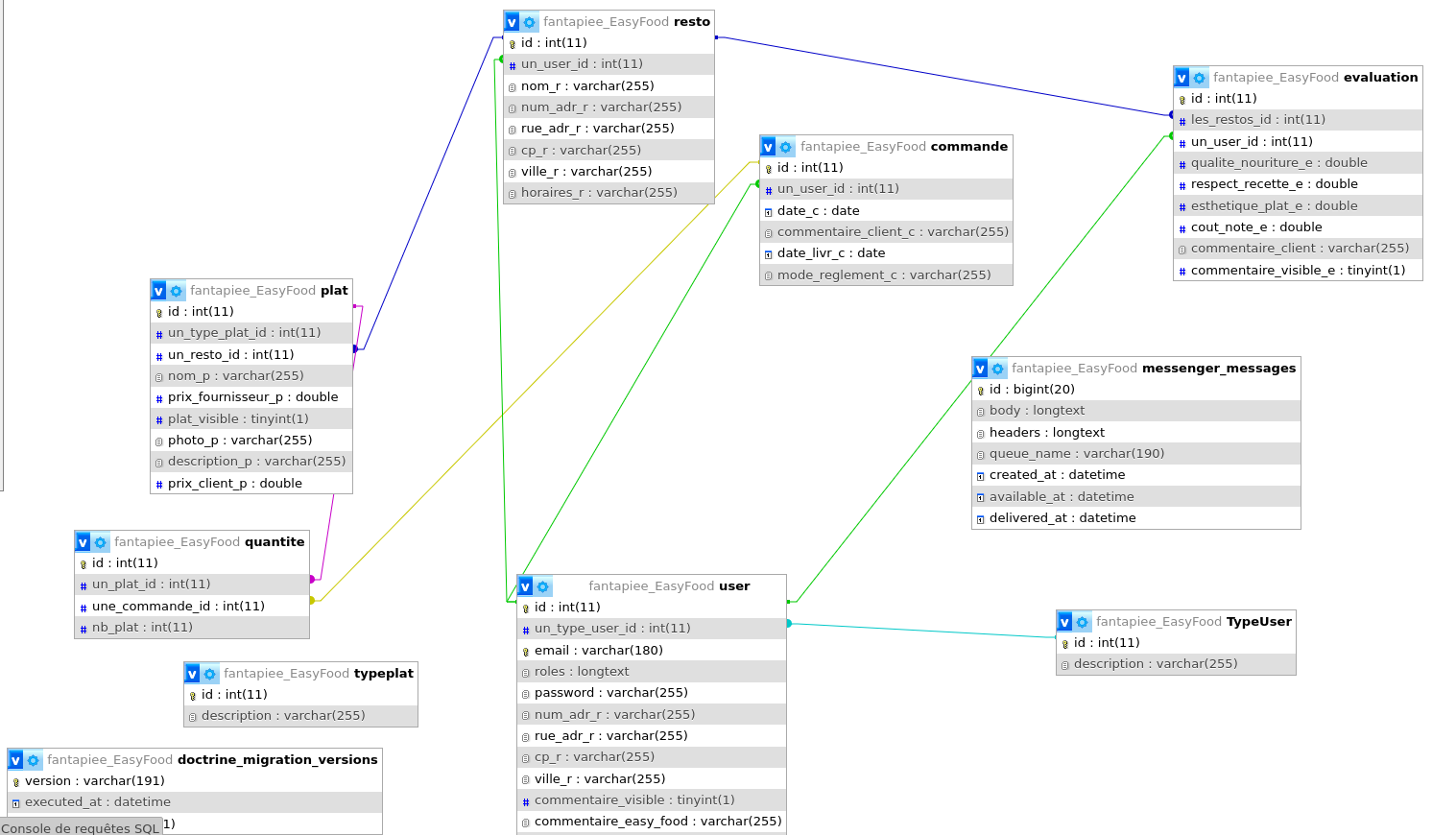Image resolution: width=1456 pixels, height=835 pixels.
Task: Click text icon beside nom_p in plat
Action: (159, 377)
